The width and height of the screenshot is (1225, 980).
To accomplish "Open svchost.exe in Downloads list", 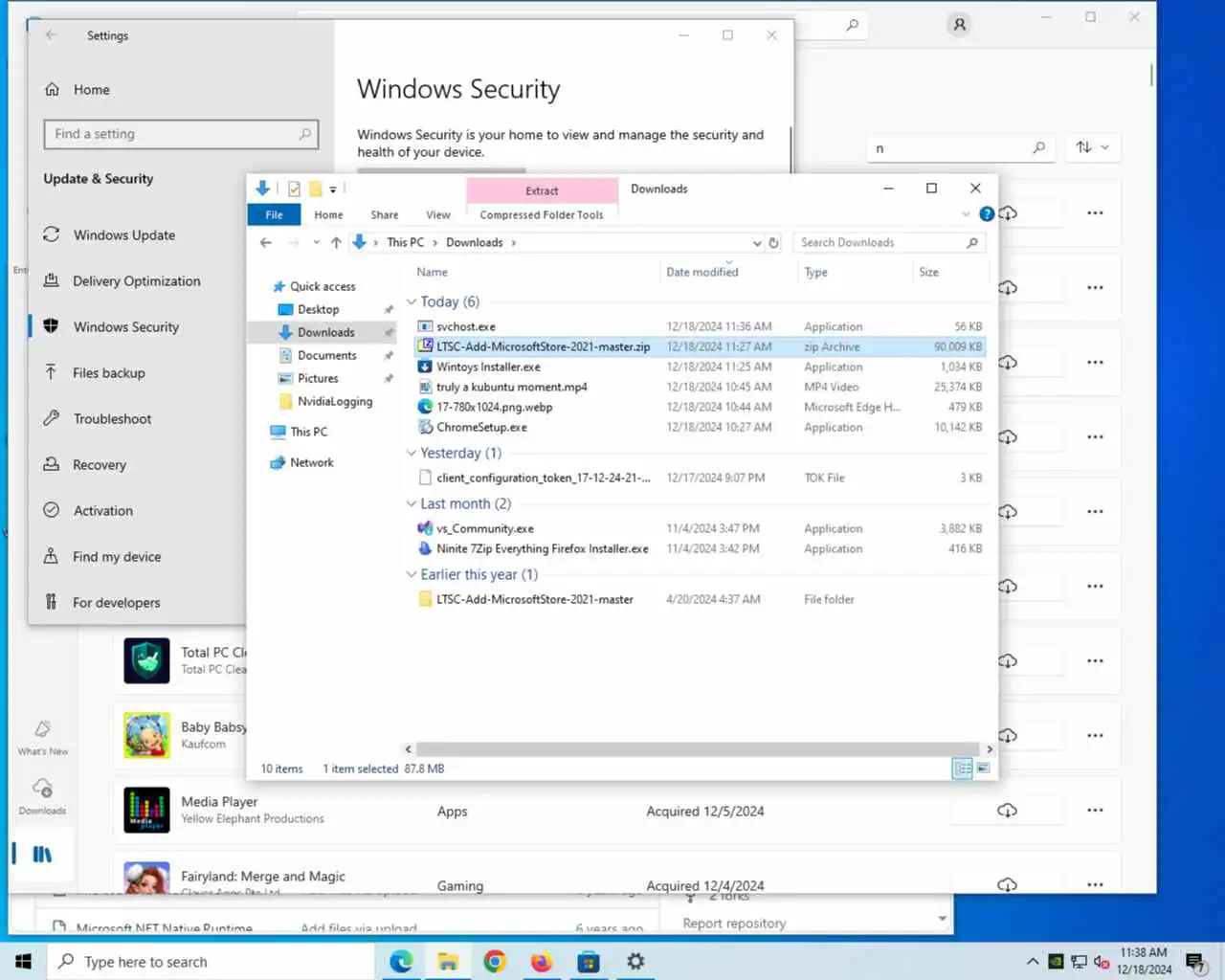I will pos(465,326).
